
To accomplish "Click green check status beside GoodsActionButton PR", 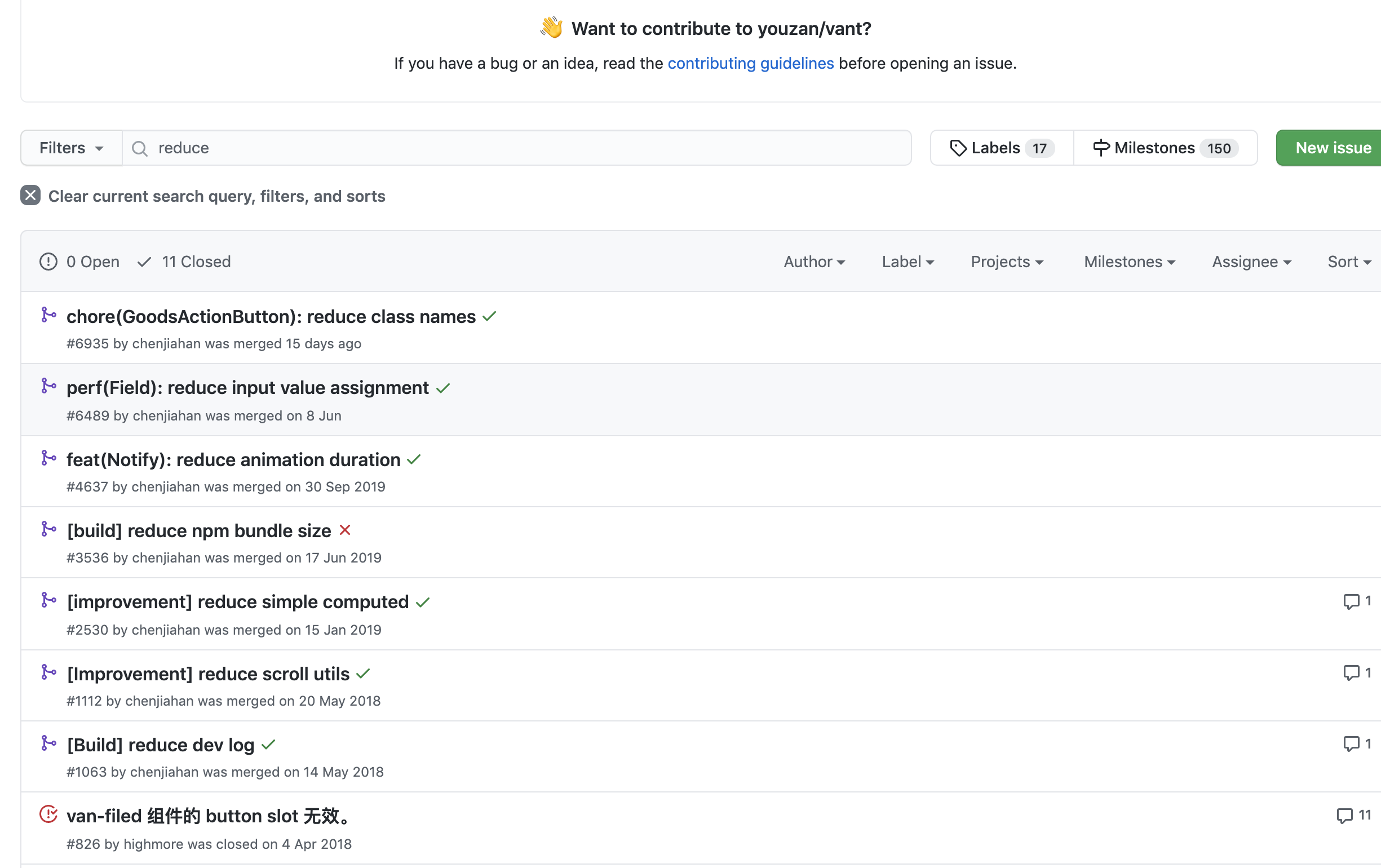I will pos(489,316).
